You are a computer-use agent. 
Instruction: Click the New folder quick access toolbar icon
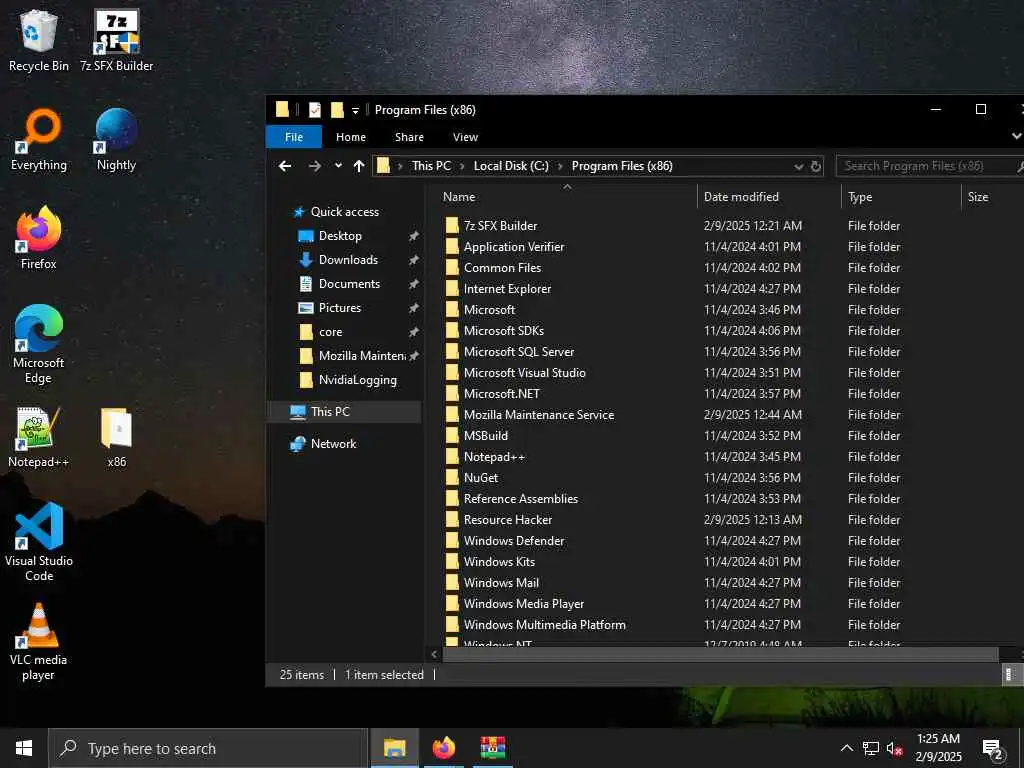337,110
